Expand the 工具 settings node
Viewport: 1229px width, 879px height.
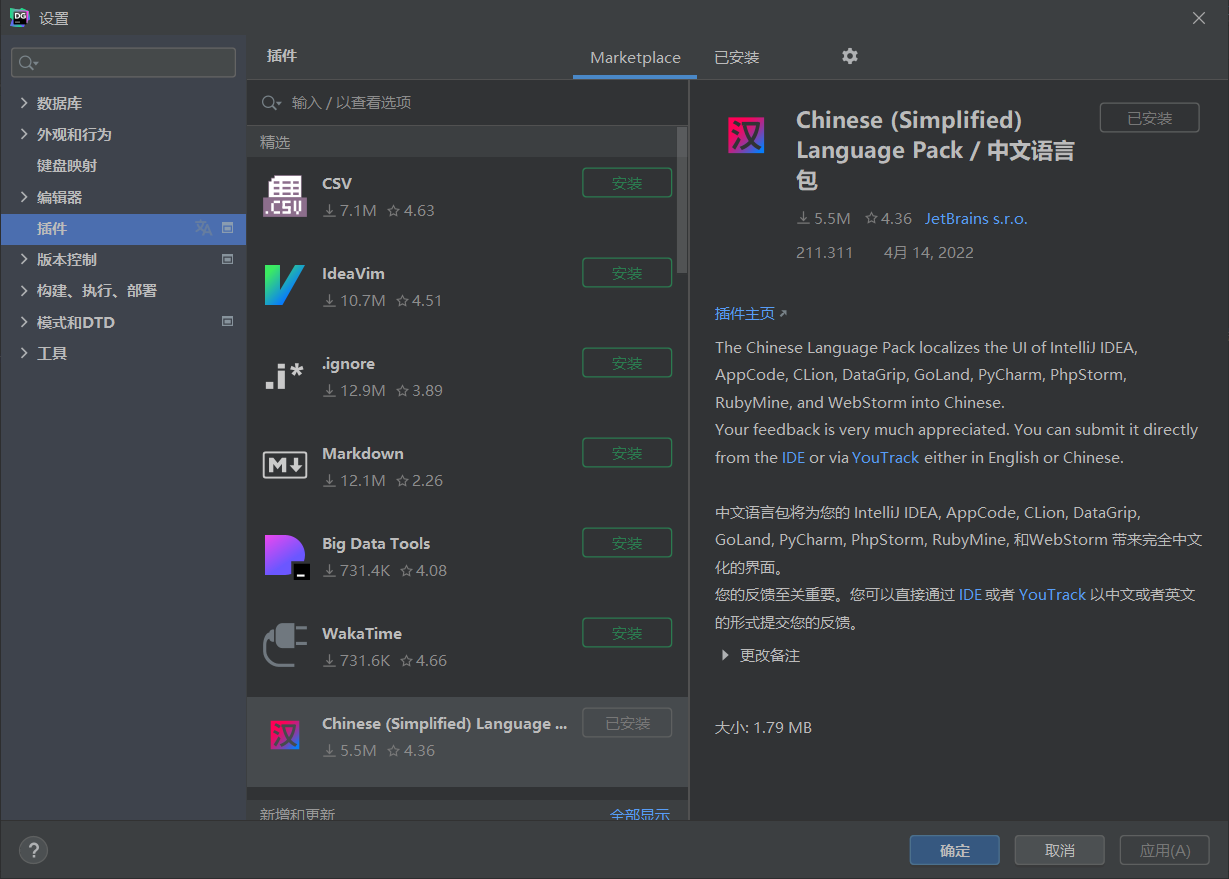point(25,353)
